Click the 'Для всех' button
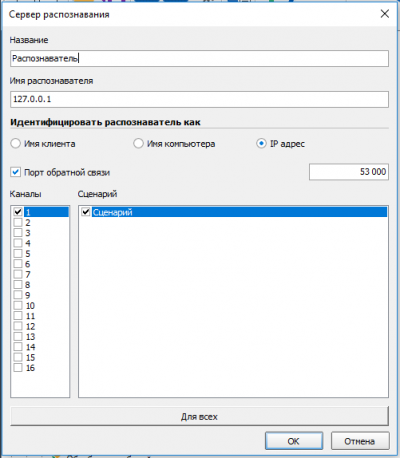The width and height of the screenshot is (400, 458). pyautogui.click(x=199, y=416)
